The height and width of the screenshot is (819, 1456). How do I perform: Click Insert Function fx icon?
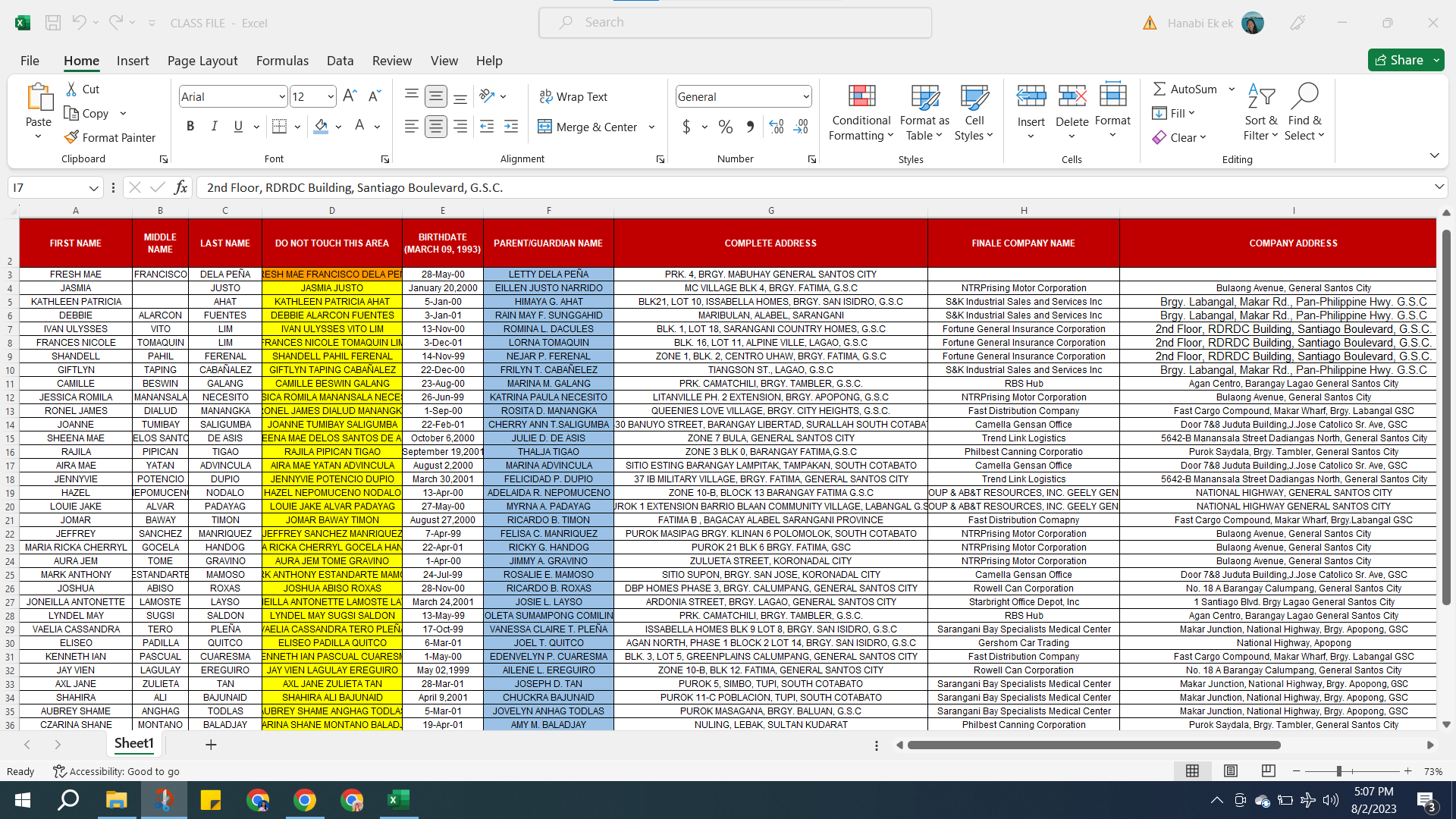pos(180,187)
